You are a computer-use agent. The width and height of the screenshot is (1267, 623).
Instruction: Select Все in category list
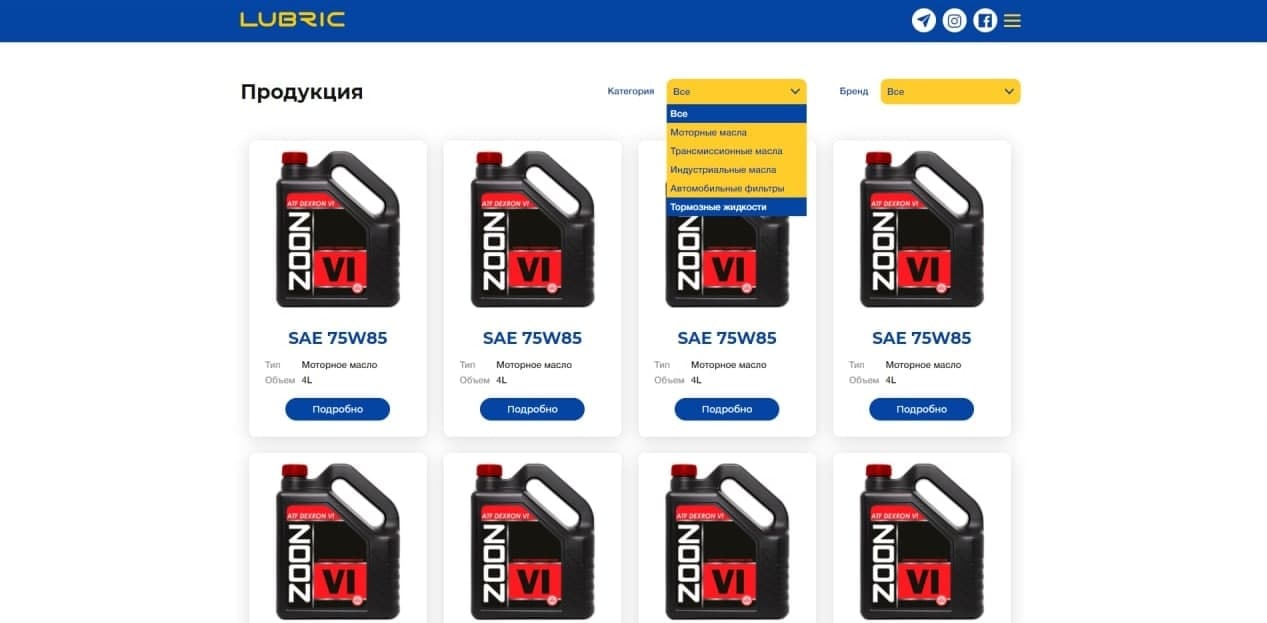click(x=736, y=114)
